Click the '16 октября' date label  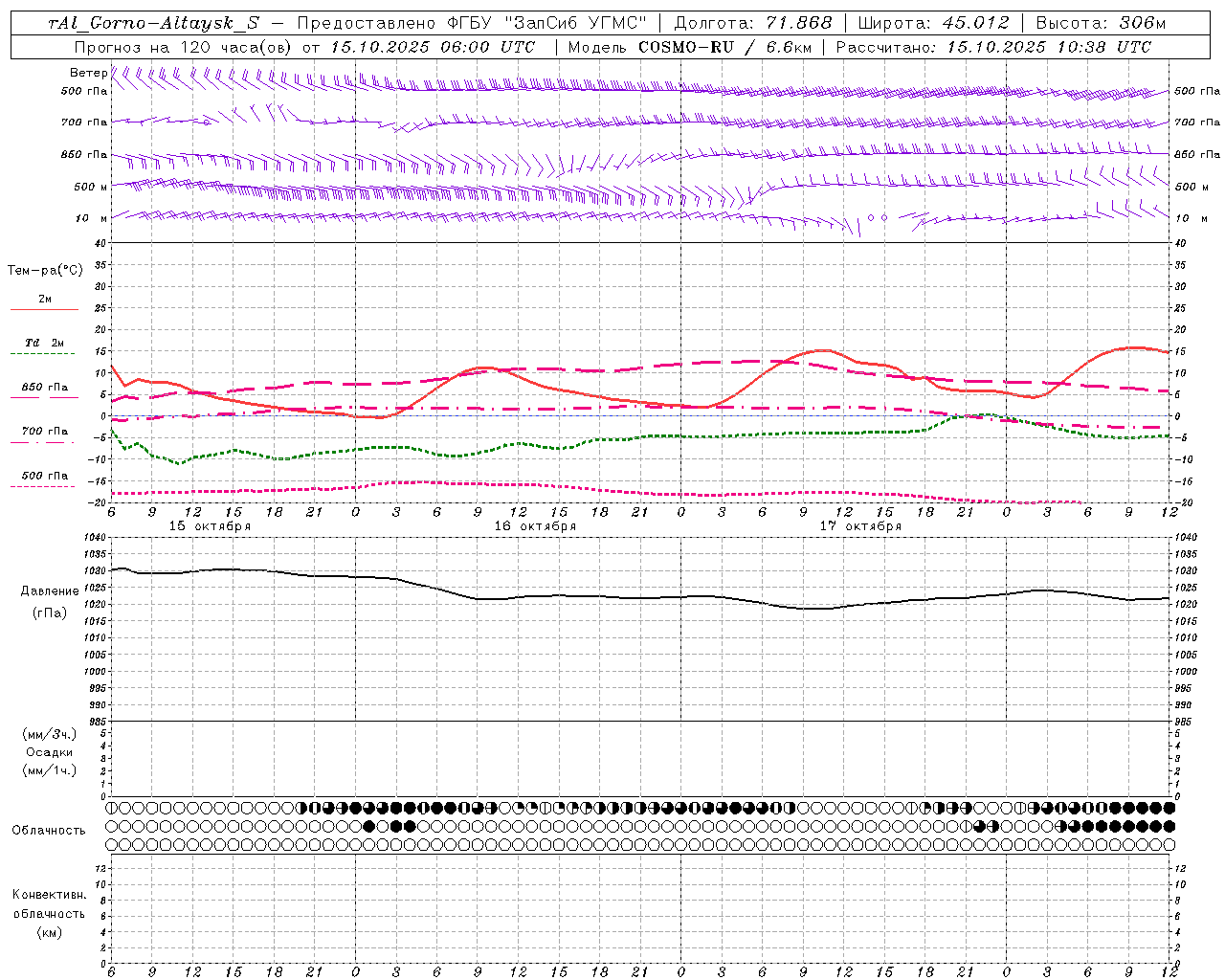pyautogui.click(x=535, y=526)
